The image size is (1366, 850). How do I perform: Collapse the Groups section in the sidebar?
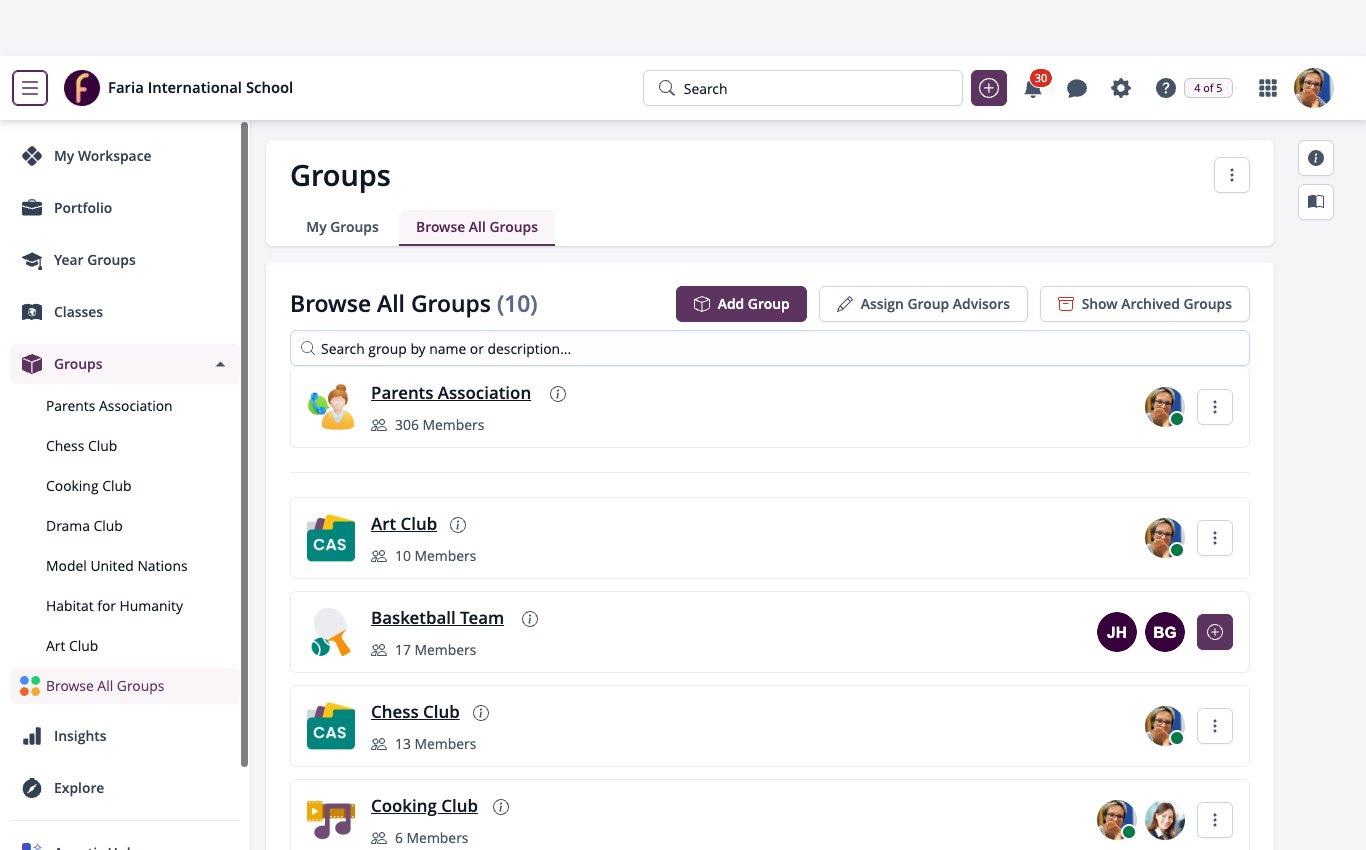tap(220, 364)
